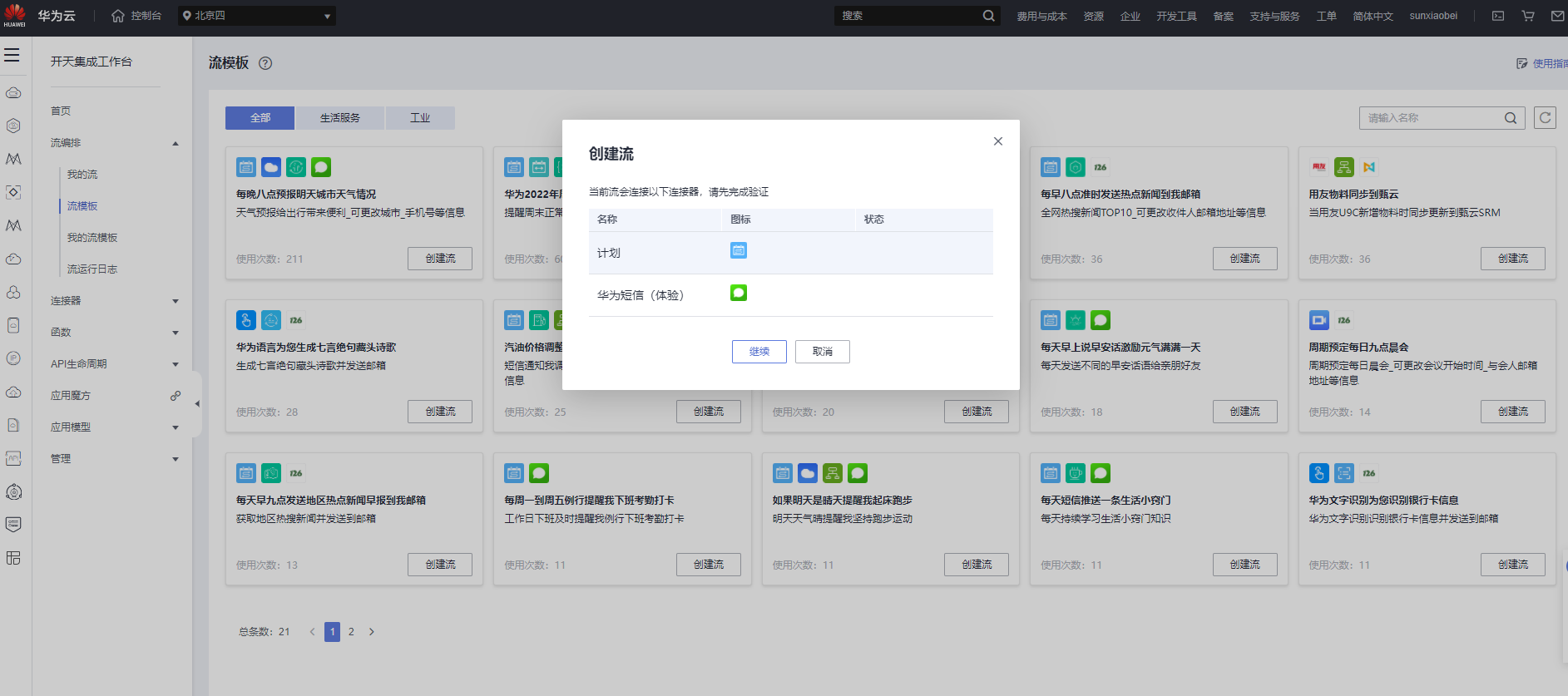Open the 北京四 region dropdown

pos(257,16)
